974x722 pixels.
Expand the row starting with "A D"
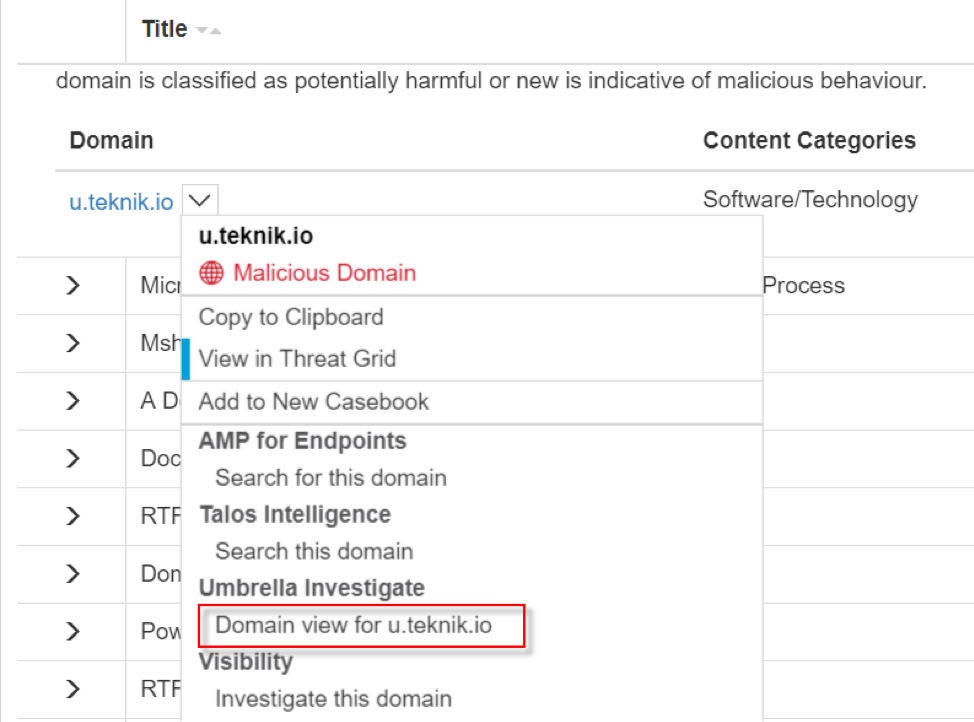click(72, 401)
